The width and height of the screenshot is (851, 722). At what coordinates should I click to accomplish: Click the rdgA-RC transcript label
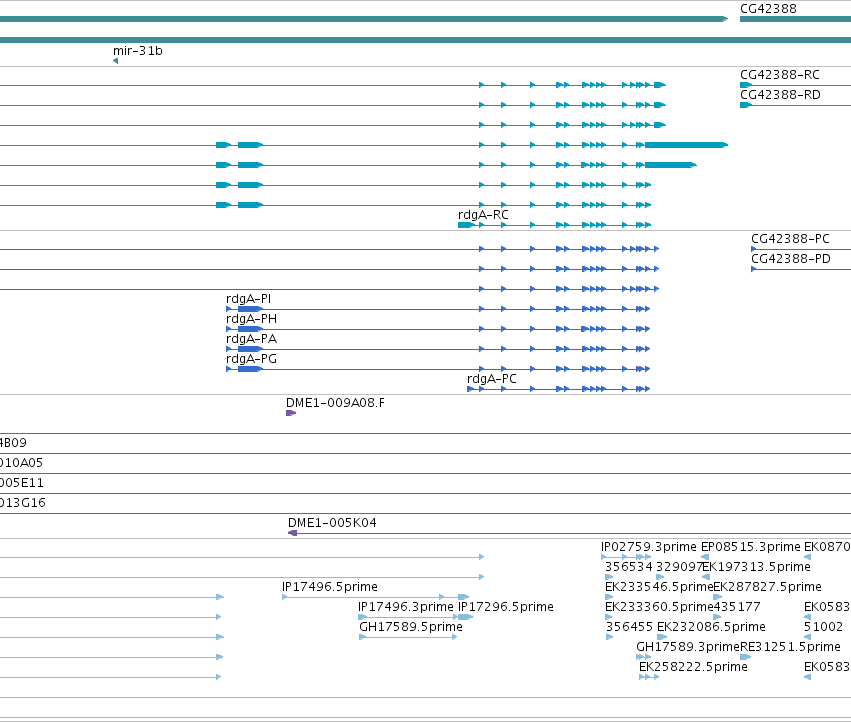483,215
